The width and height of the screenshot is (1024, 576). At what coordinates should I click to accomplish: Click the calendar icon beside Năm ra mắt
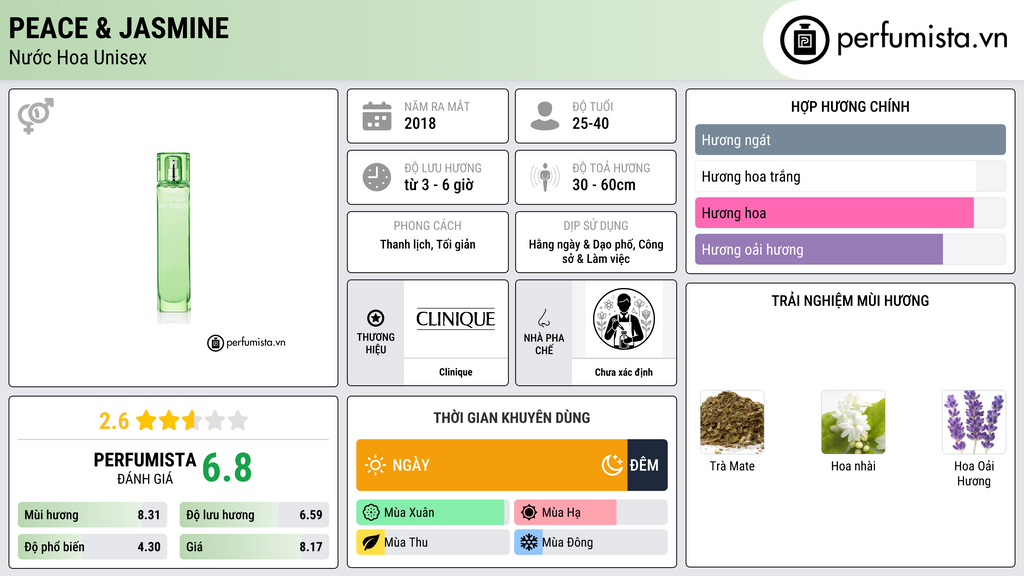tap(377, 116)
